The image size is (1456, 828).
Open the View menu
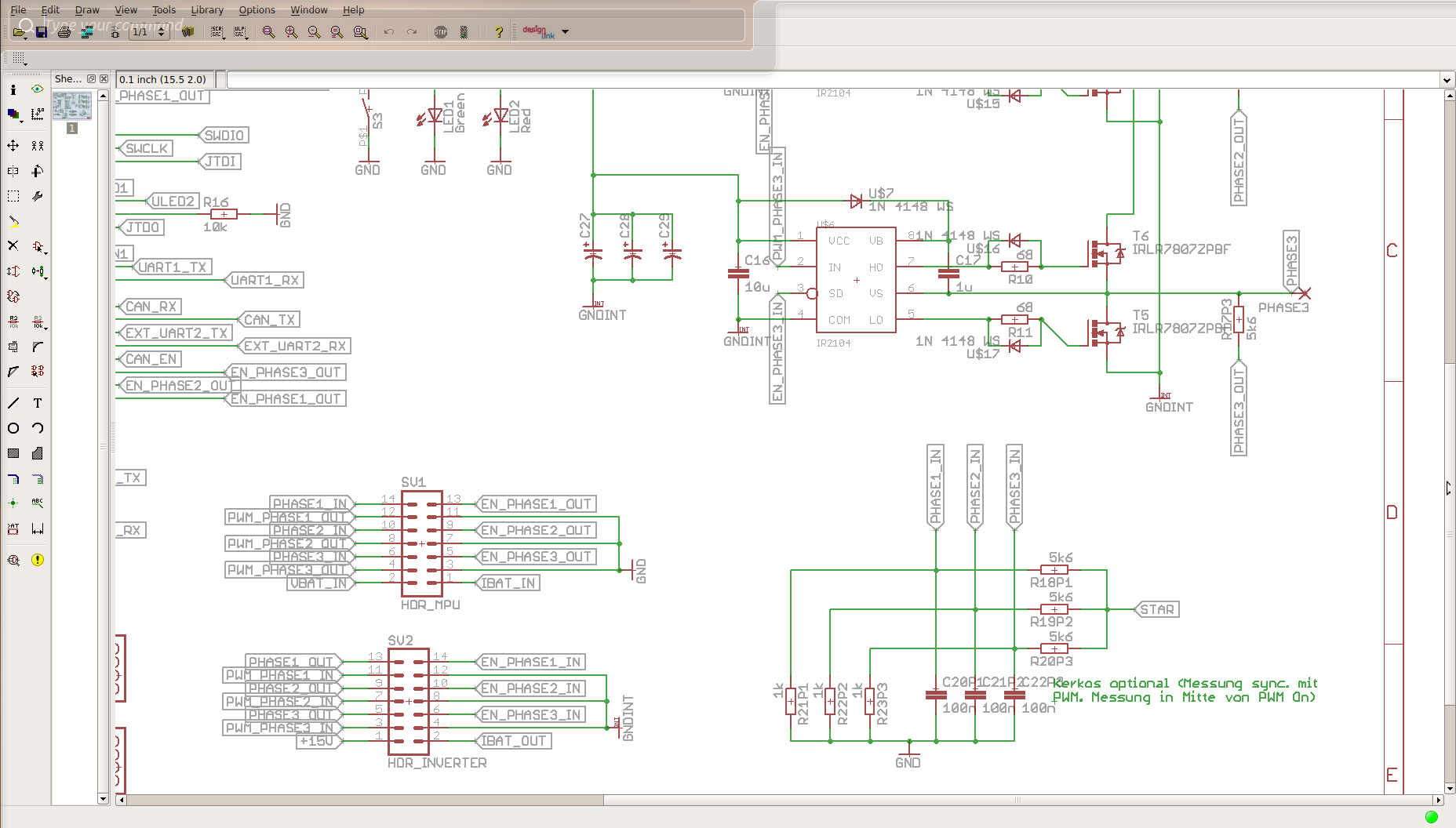click(x=126, y=10)
